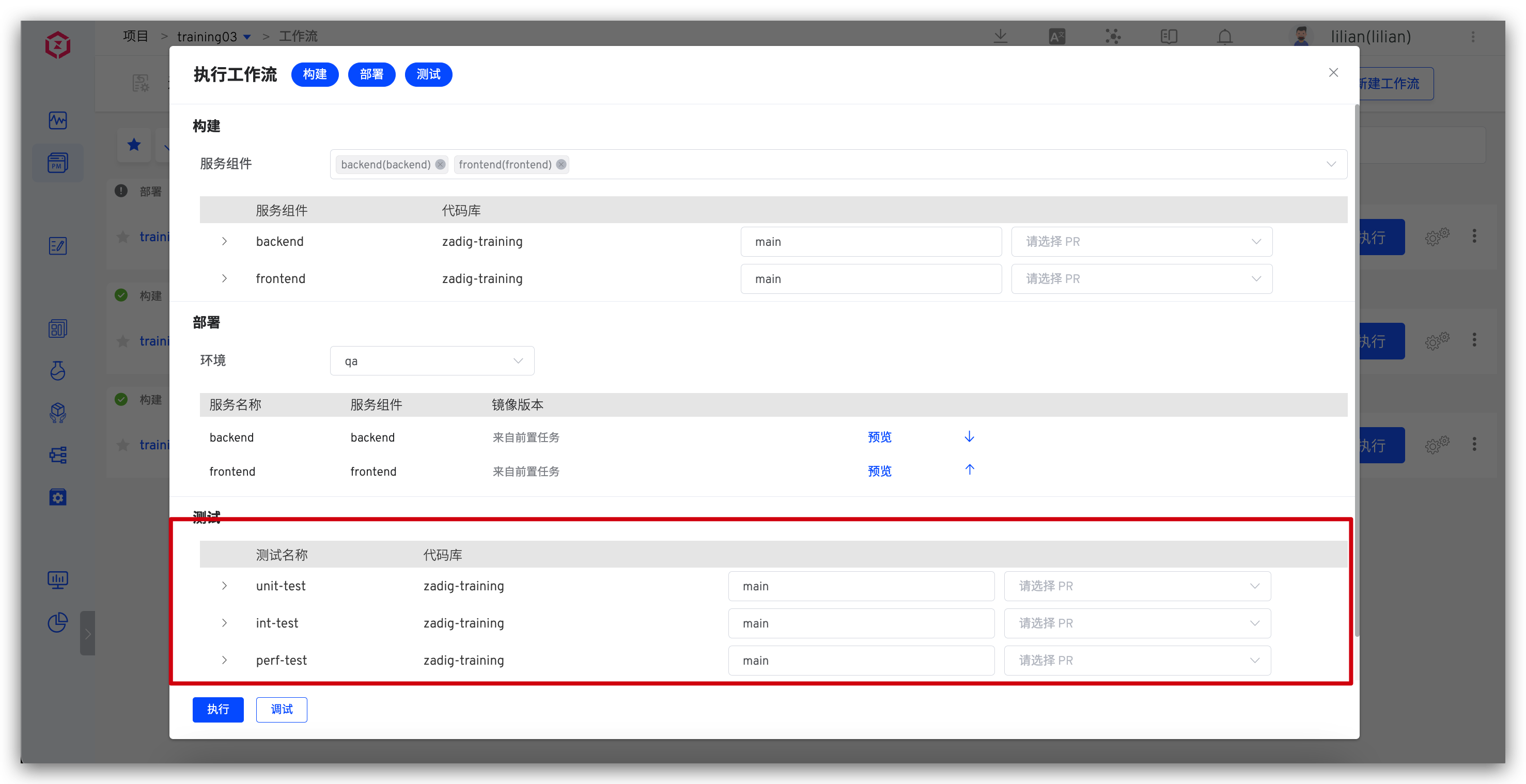Open the PR dropdown for int-test
Image resolution: width=1526 pixels, height=784 pixels.
click(1138, 623)
